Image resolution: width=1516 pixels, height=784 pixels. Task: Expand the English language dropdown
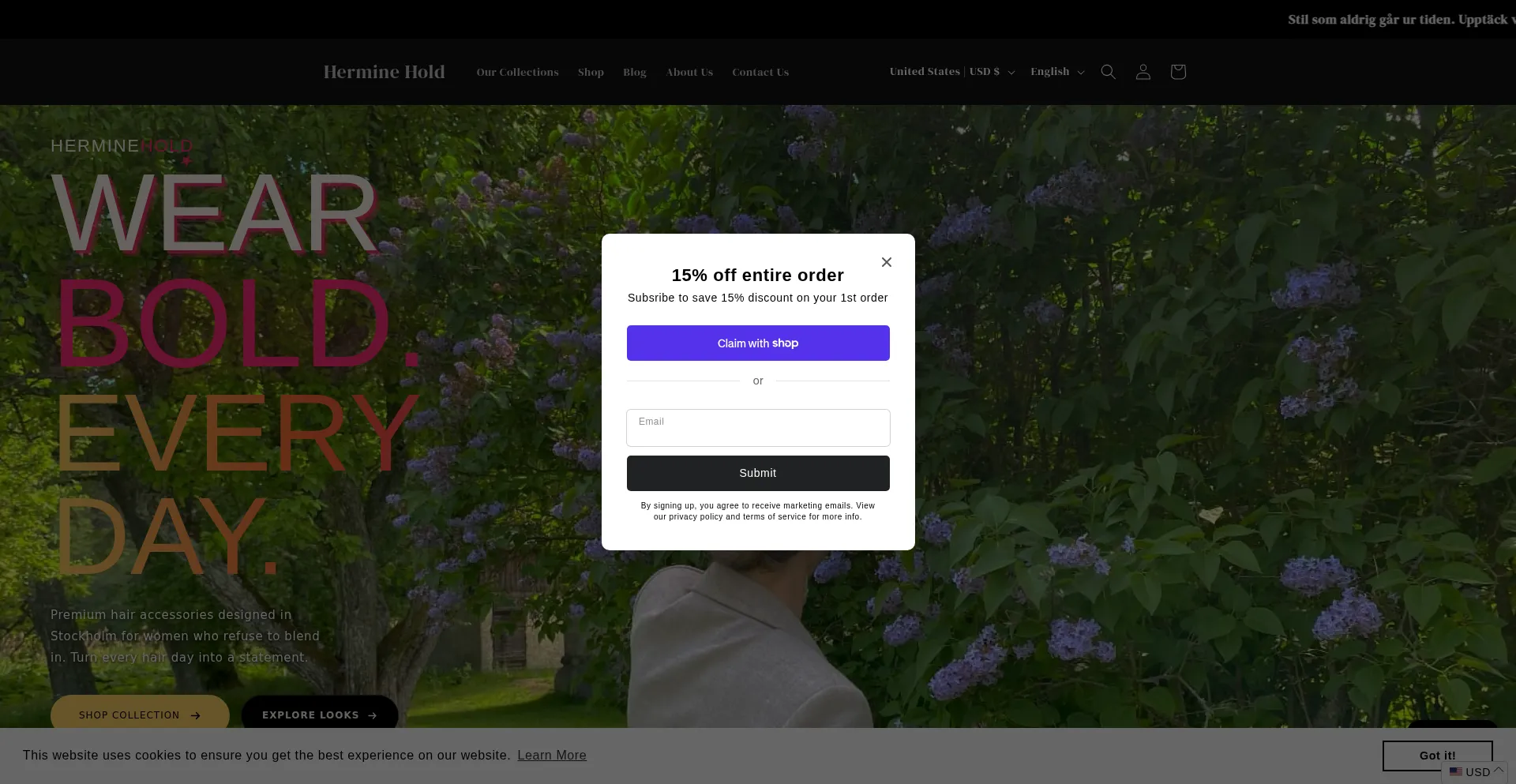(1057, 72)
